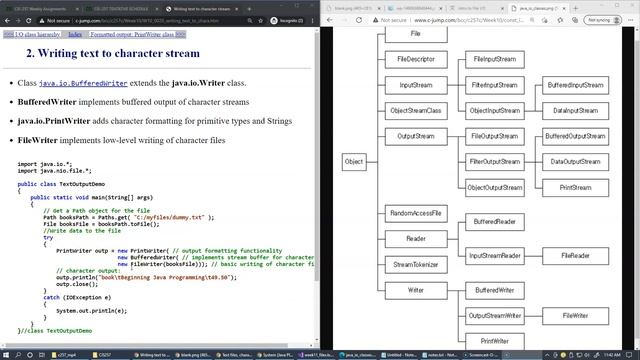The height and width of the screenshot is (360, 640).
Task: Click the Not secure warning in Chrome
Action: point(55,20)
